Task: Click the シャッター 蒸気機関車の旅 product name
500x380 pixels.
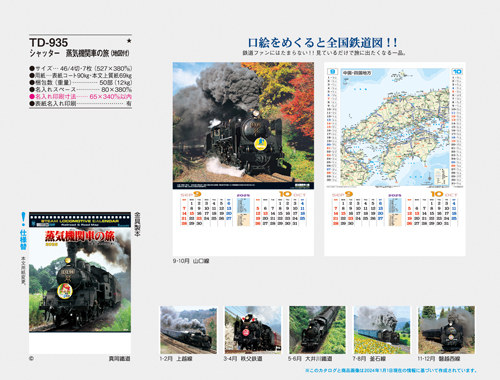Action: click(79, 53)
